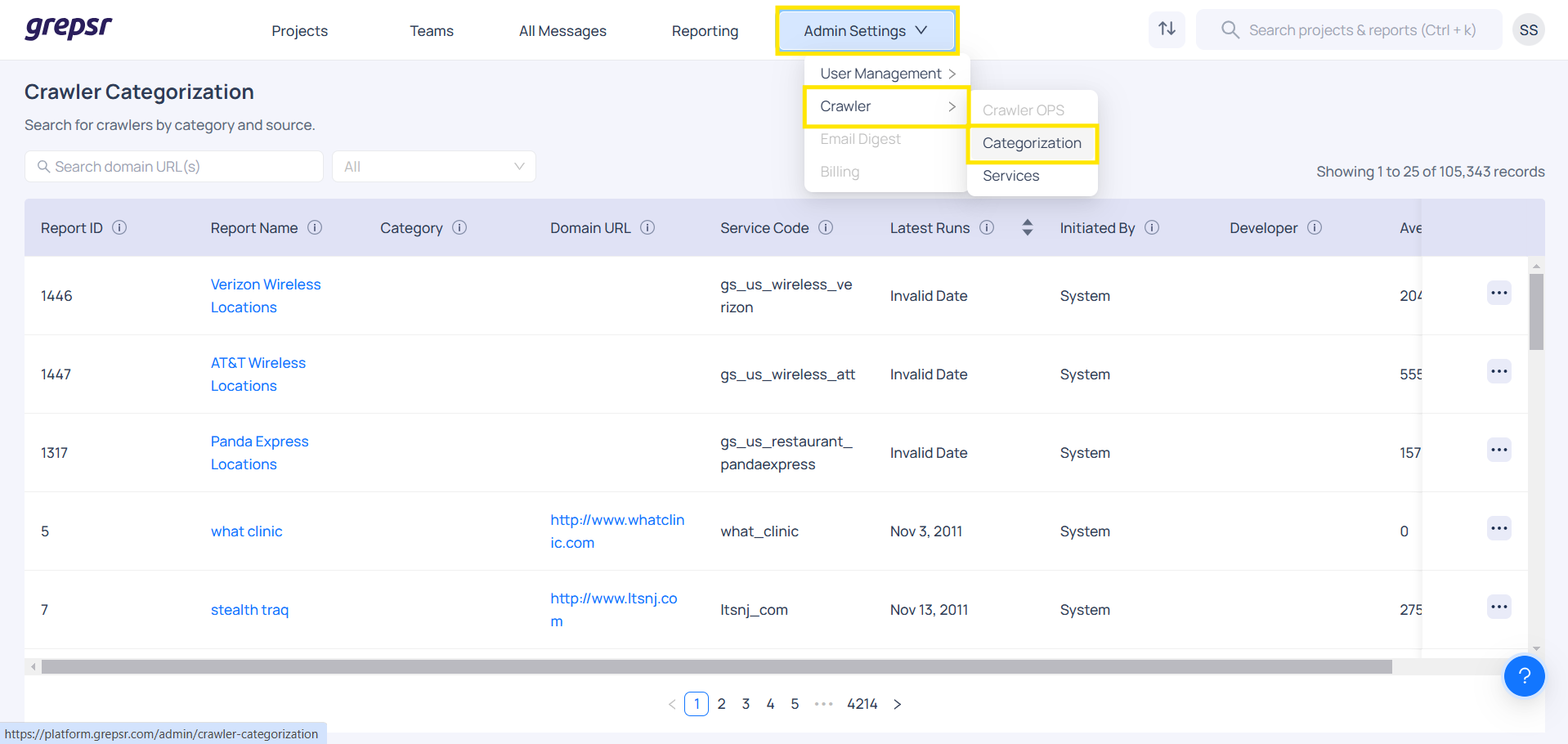This screenshot has width=1568, height=744.
Task: Select Categorization from Crawler submenu
Action: pyautogui.click(x=1032, y=143)
